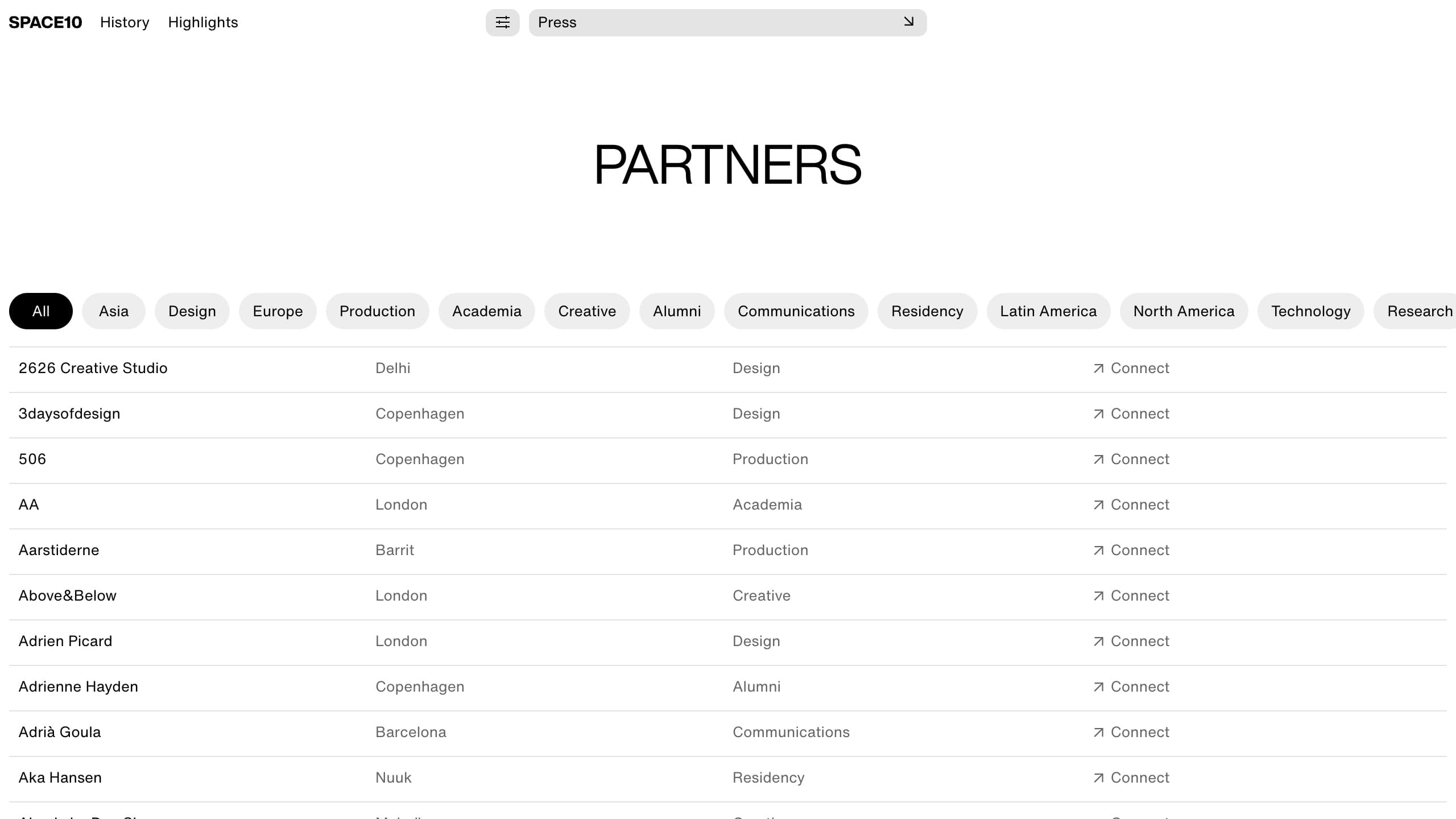This screenshot has width=1456, height=819.
Task: Click arrow icon in the AA row
Action: click(x=1098, y=505)
